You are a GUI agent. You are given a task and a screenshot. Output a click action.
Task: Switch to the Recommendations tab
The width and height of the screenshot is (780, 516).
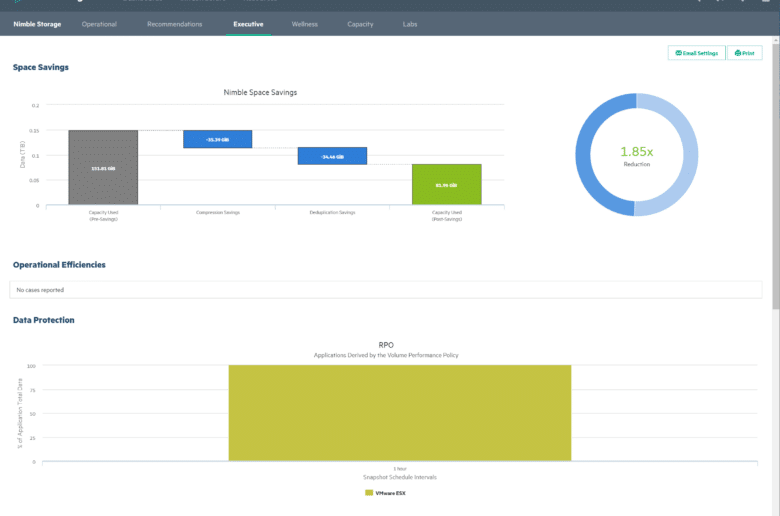(175, 24)
